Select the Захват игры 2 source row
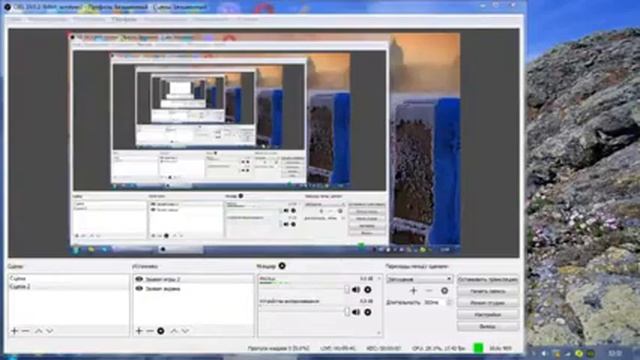This screenshot has width=640, height=360. (x=193, y=279)
